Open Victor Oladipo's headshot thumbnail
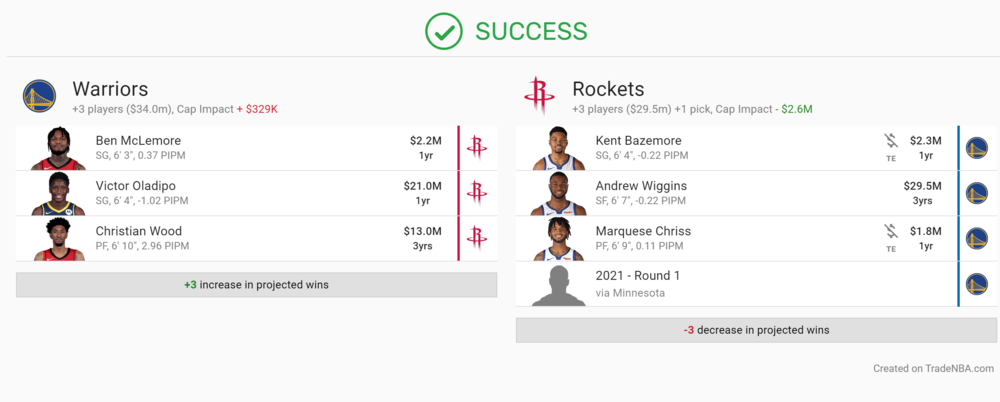This screenshot has height=402, width=1000. [58, 194]
